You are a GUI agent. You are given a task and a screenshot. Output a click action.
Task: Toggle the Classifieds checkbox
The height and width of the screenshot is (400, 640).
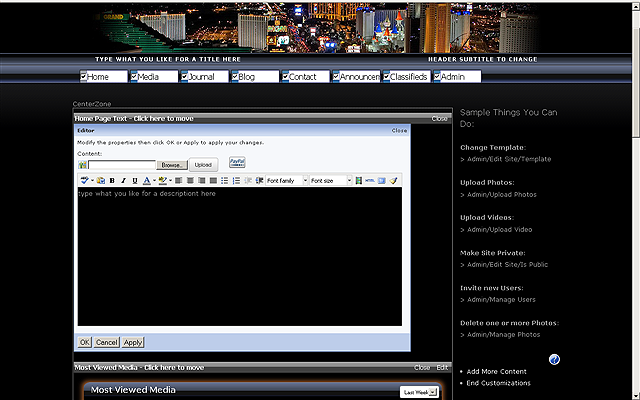pyautogui.click(x=387, y=77)
